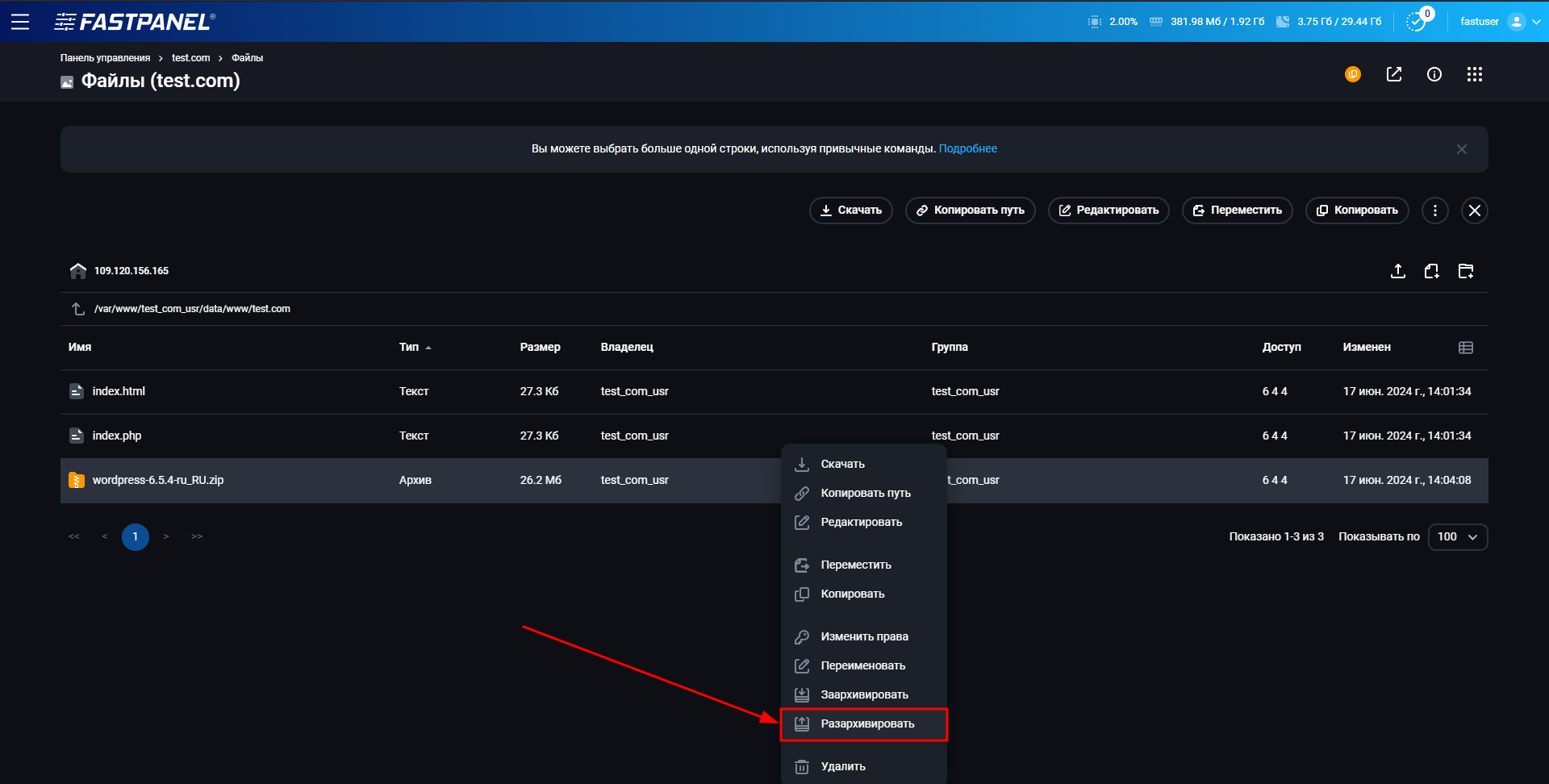Click the 'Скачать' toolbar button
1549x784 pixels.
coord(850,211)
